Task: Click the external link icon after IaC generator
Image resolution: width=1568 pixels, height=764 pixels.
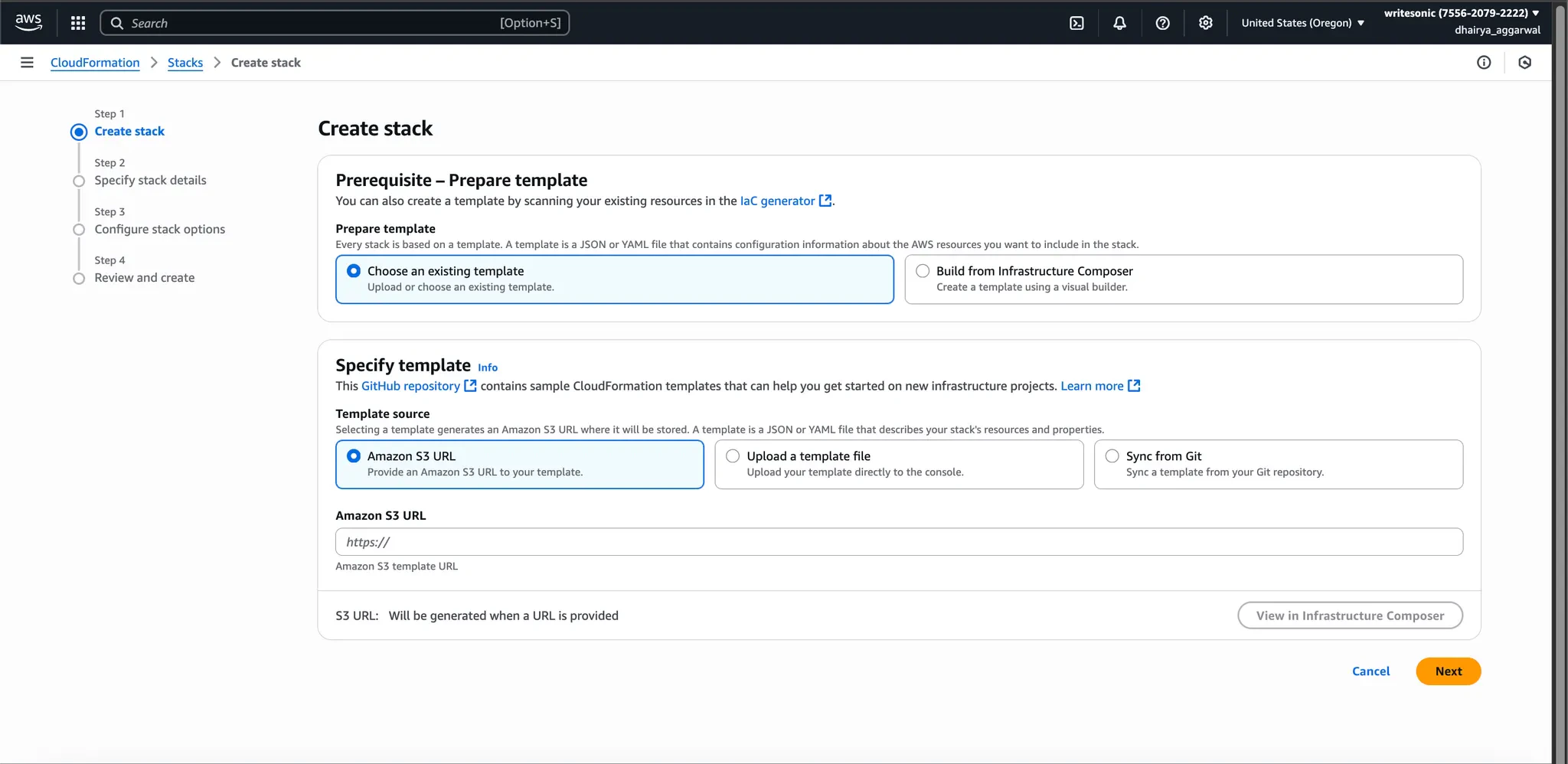Action: click(x=825, y=201)
